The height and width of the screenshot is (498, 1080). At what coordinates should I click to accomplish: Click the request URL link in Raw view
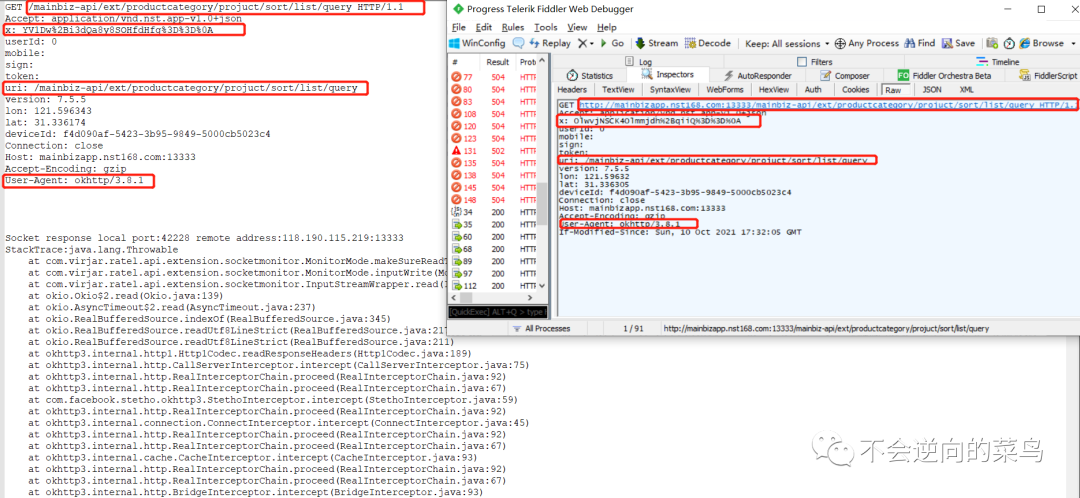(807, 105)
